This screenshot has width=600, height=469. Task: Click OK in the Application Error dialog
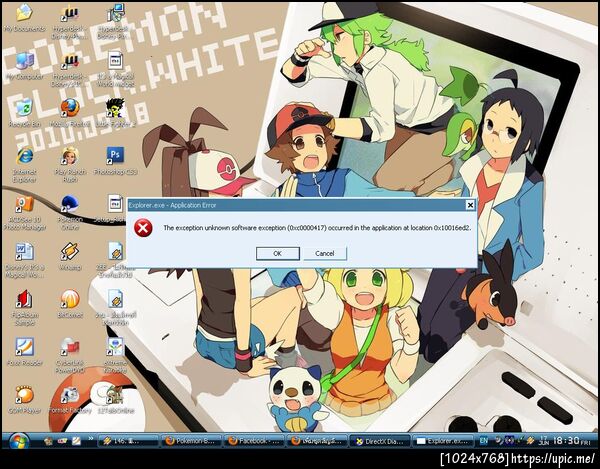point(277,253)
